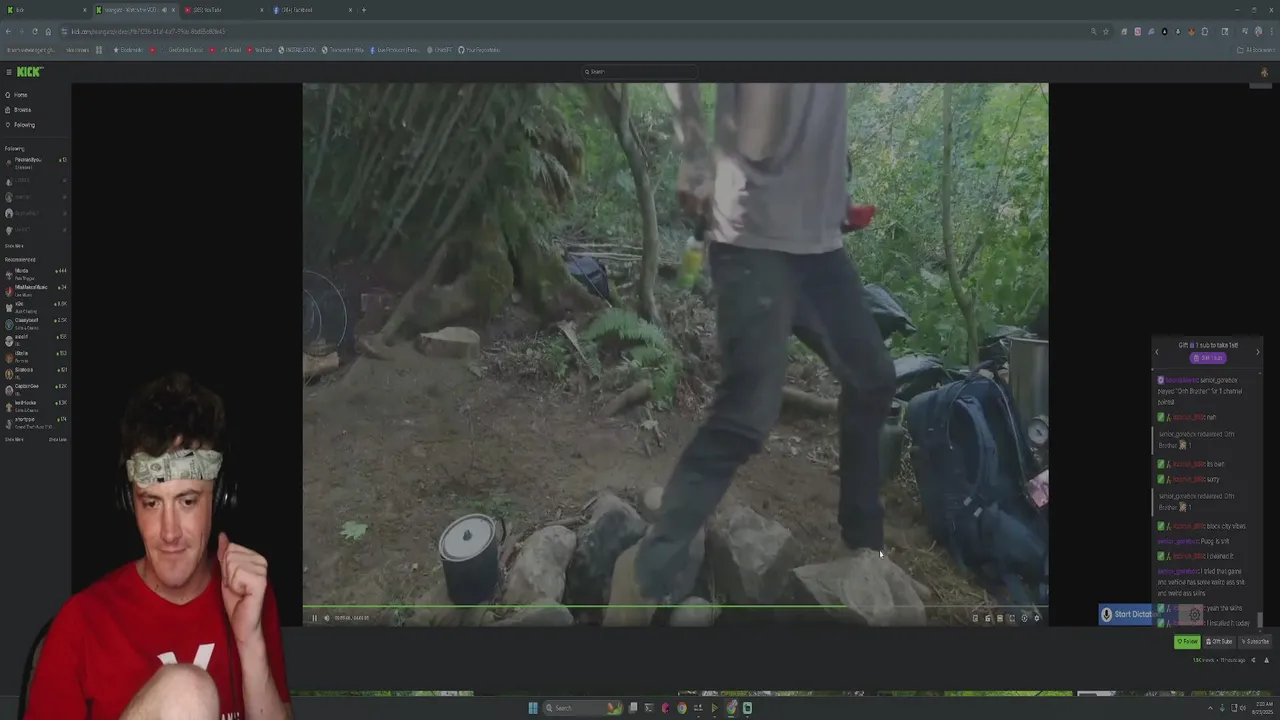Screen dimensions: 1280x720
Task: Click the Subscribe button
Action: (1255, 641)
